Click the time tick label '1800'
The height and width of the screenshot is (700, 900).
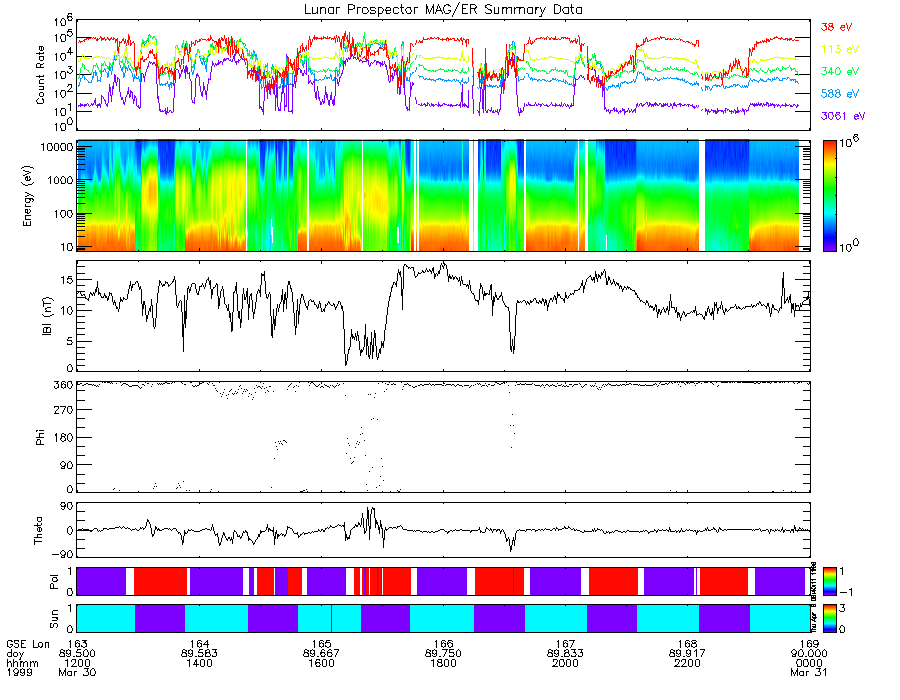coord(443,663)
